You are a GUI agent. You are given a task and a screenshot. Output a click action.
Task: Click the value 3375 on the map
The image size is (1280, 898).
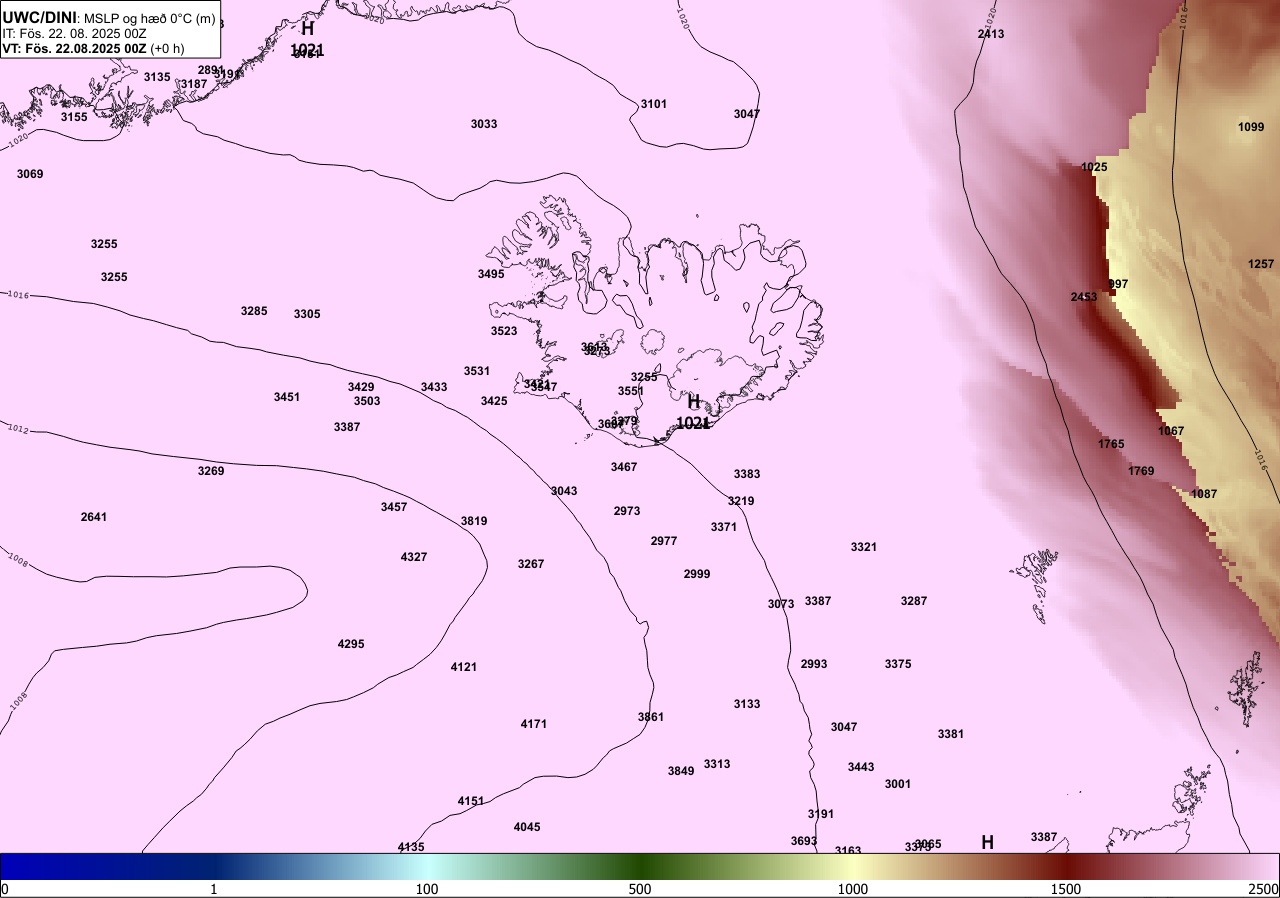click(x=898, y=664)
